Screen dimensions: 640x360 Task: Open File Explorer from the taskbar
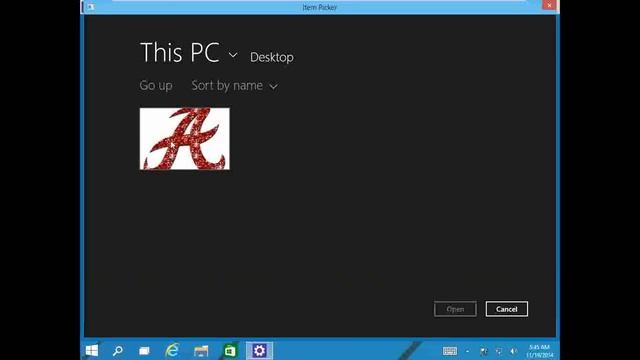pyautogui.click(x=201, y=351)
